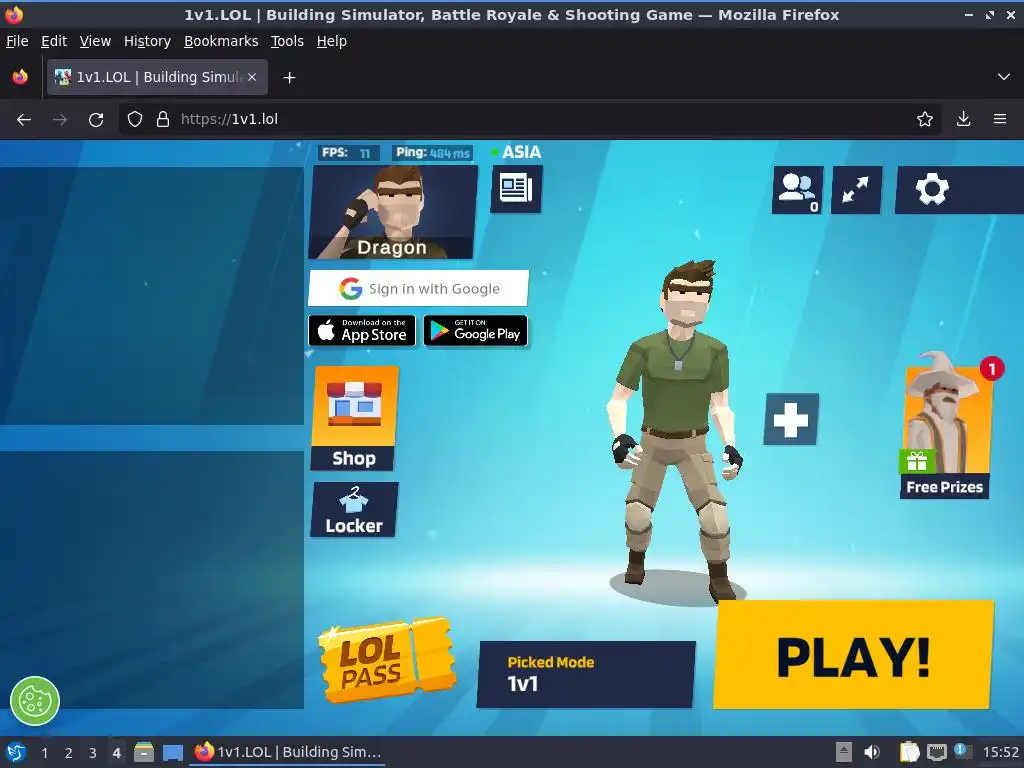Screen dimensions: 1024x768
Task: Focus the URL address bar
Action: coord(529,119)
